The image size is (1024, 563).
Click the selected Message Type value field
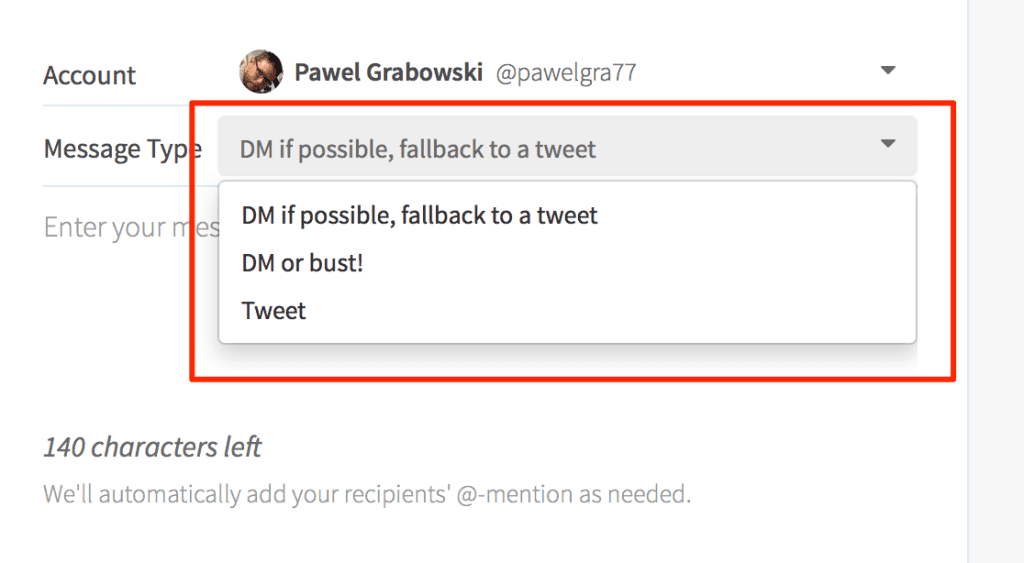pyautogui.click(x=567, y=146)
